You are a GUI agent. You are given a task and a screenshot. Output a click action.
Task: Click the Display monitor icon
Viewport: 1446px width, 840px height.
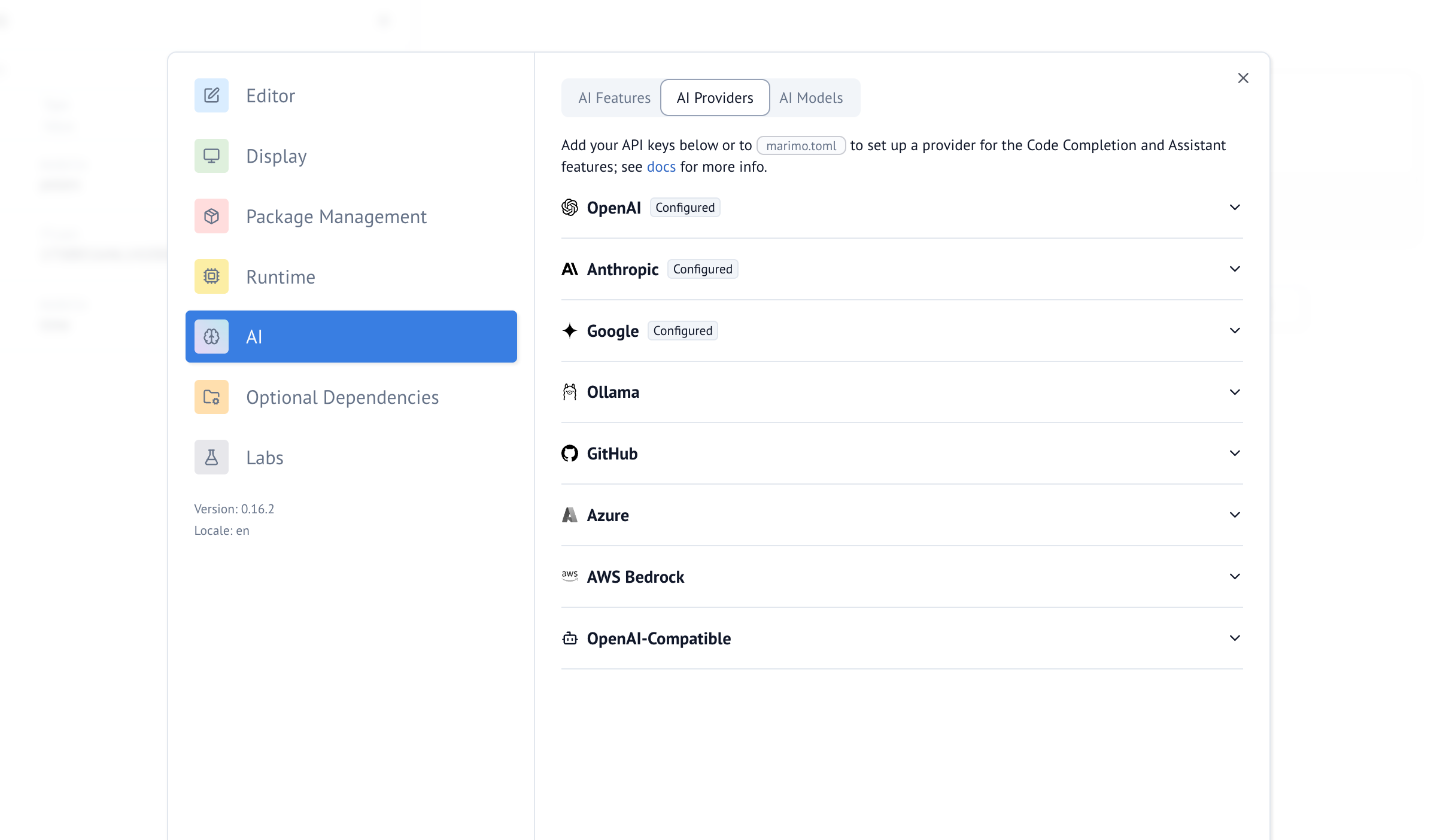pos(211,156)
